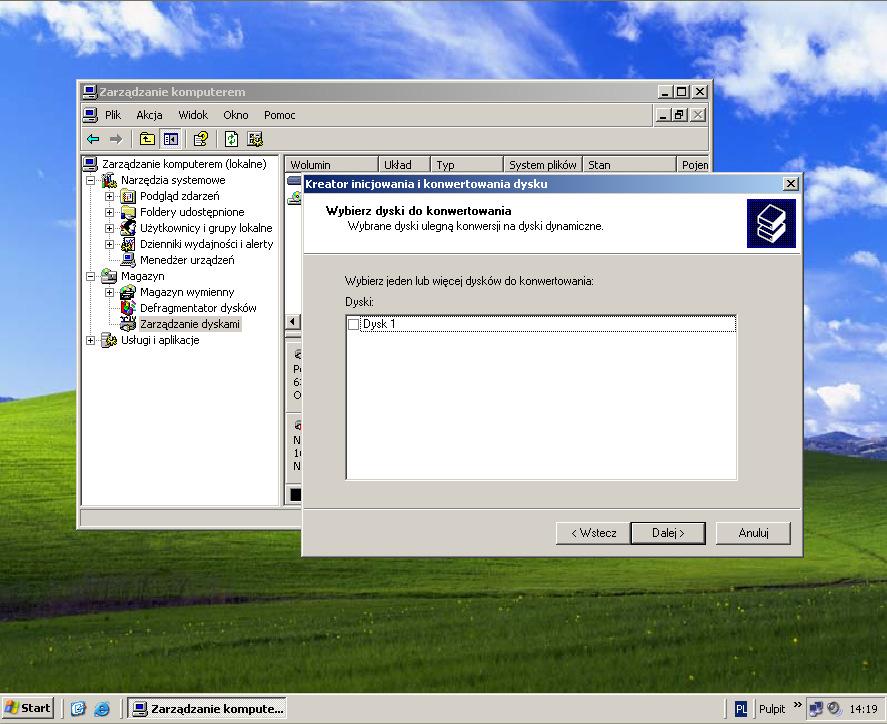Select Dysk 1 label in the disk list

point(378,324)
